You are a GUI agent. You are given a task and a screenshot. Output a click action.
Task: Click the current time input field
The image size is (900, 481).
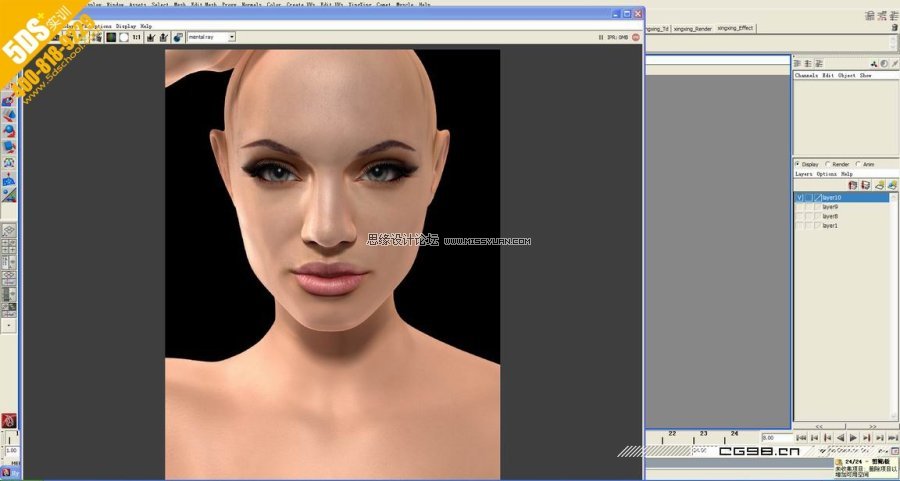[x=776, y=438]
